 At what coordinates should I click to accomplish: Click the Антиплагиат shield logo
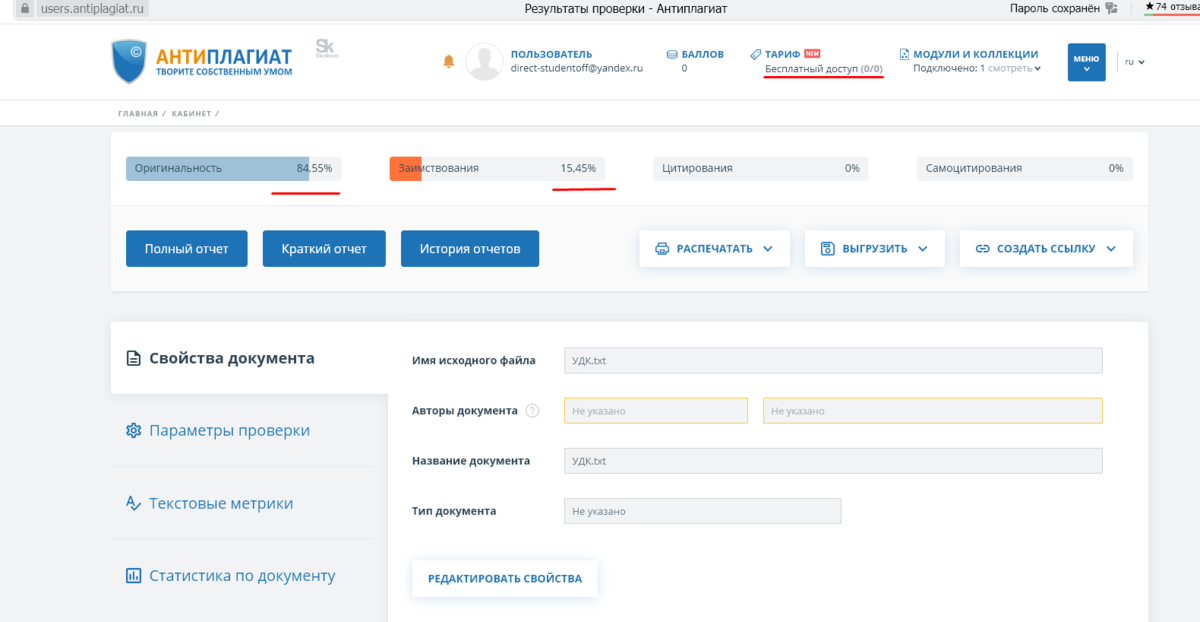130,61
